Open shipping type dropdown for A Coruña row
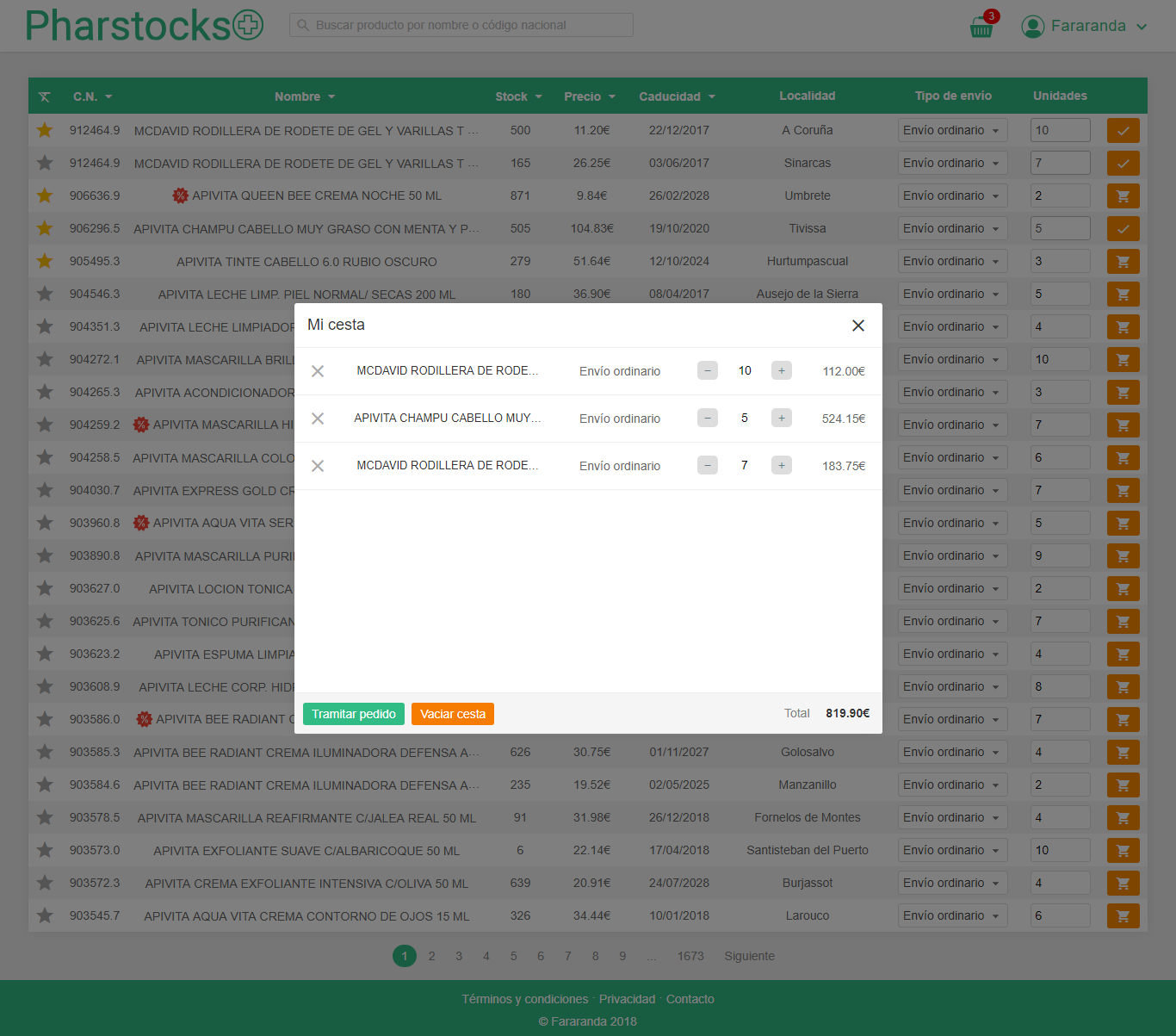Viewport: 1176px width, 1036px height. point(952,130)
